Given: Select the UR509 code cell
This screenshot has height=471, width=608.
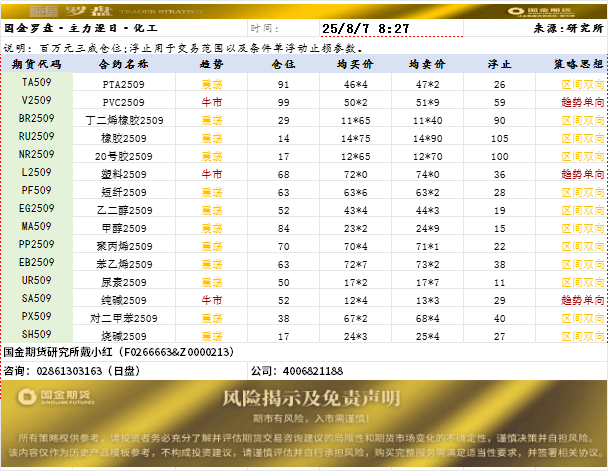Looking at the screenshot, I should tap(36, 280).
